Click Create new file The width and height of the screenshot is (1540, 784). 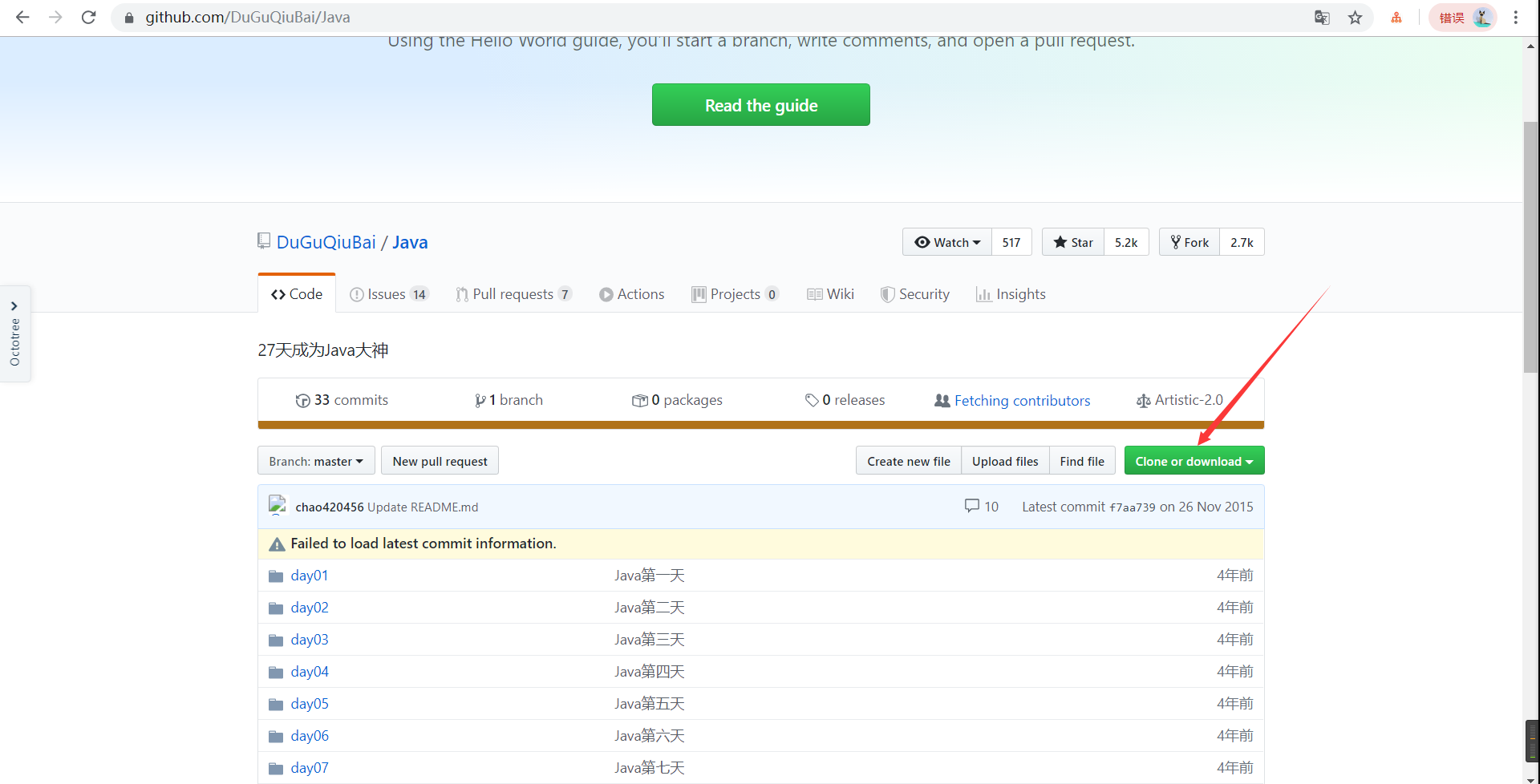pyautogui.click(x=909, y=461)
